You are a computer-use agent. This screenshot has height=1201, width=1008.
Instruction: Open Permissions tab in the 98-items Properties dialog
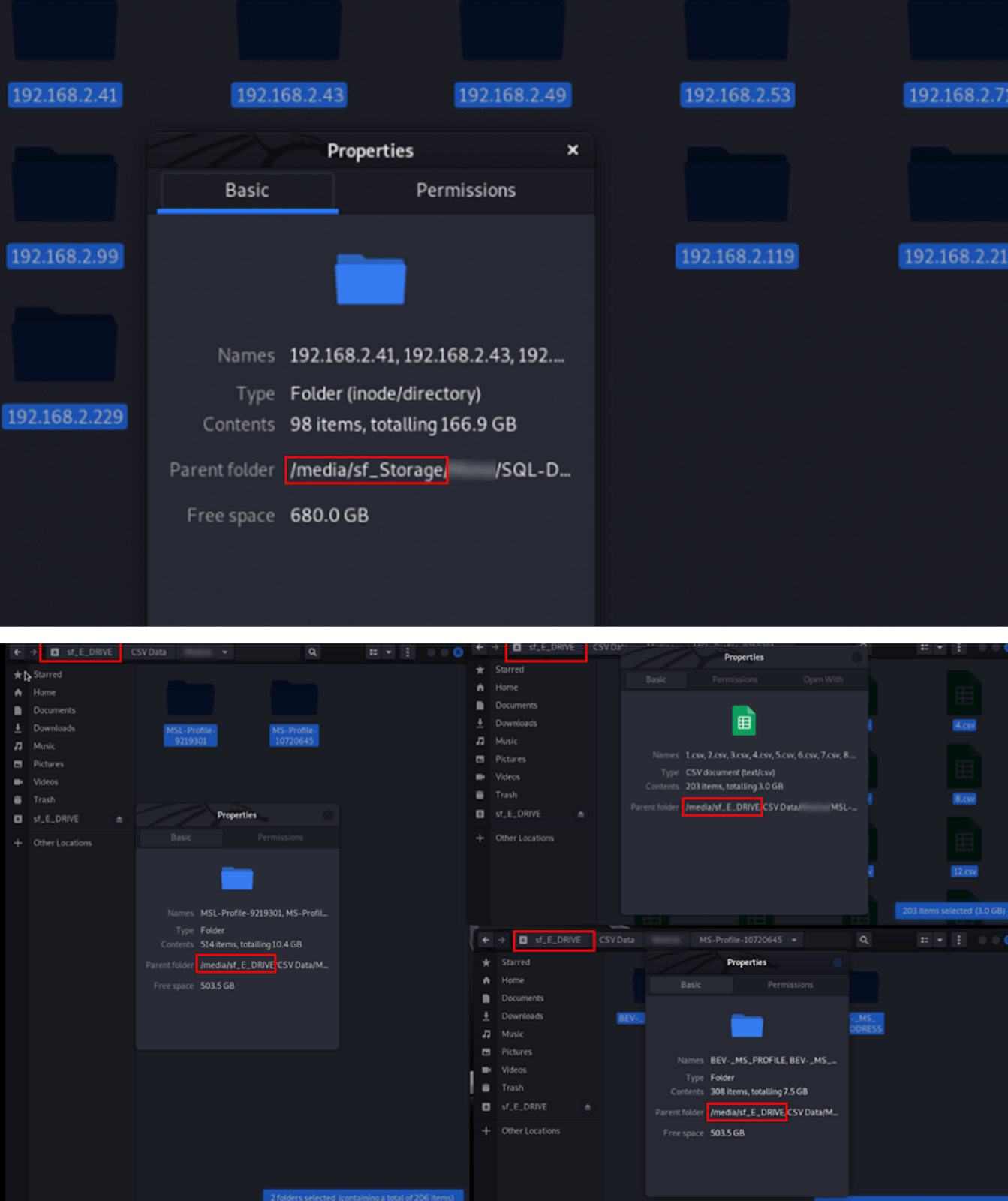pos(465,191)
